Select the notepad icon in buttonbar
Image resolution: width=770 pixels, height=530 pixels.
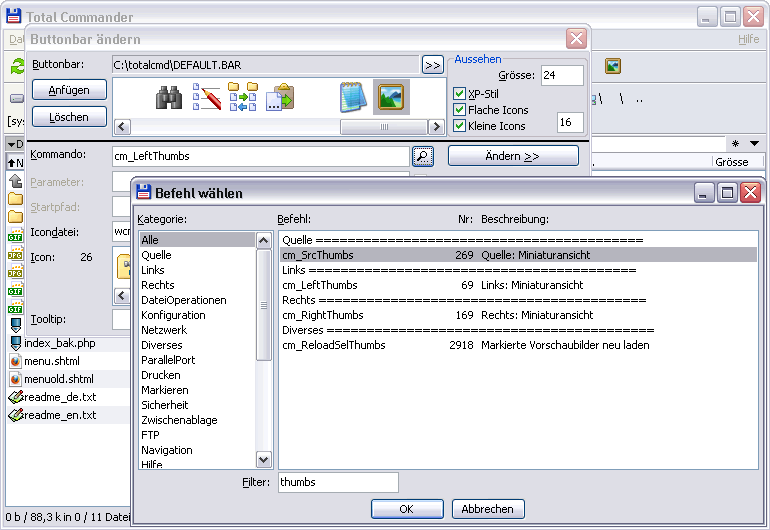click(353, 97)
